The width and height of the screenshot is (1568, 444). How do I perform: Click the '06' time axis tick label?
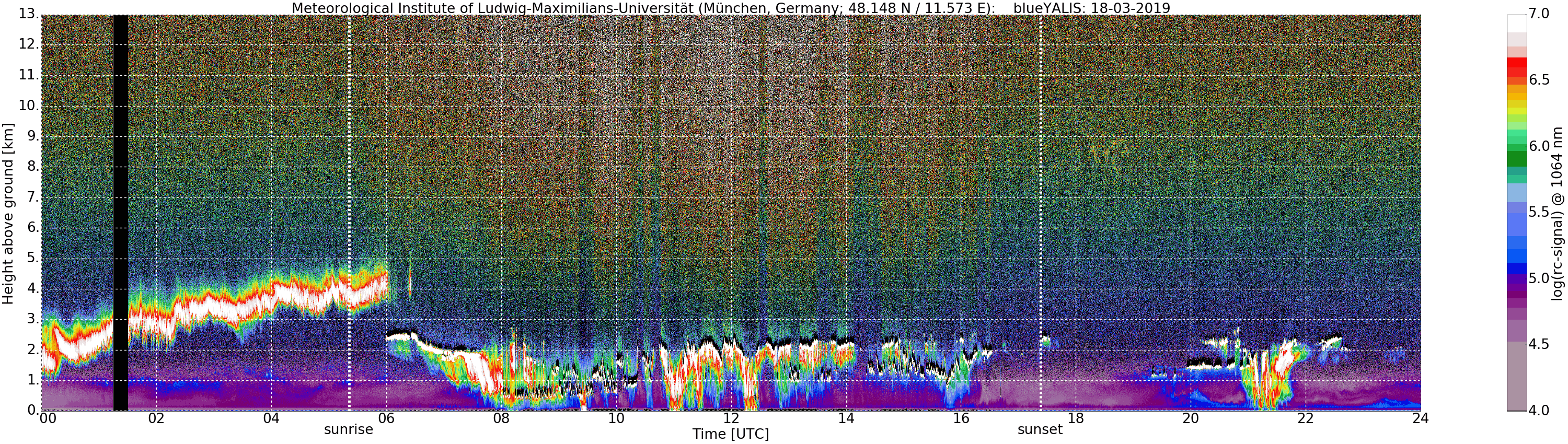(x=387, y=418)
